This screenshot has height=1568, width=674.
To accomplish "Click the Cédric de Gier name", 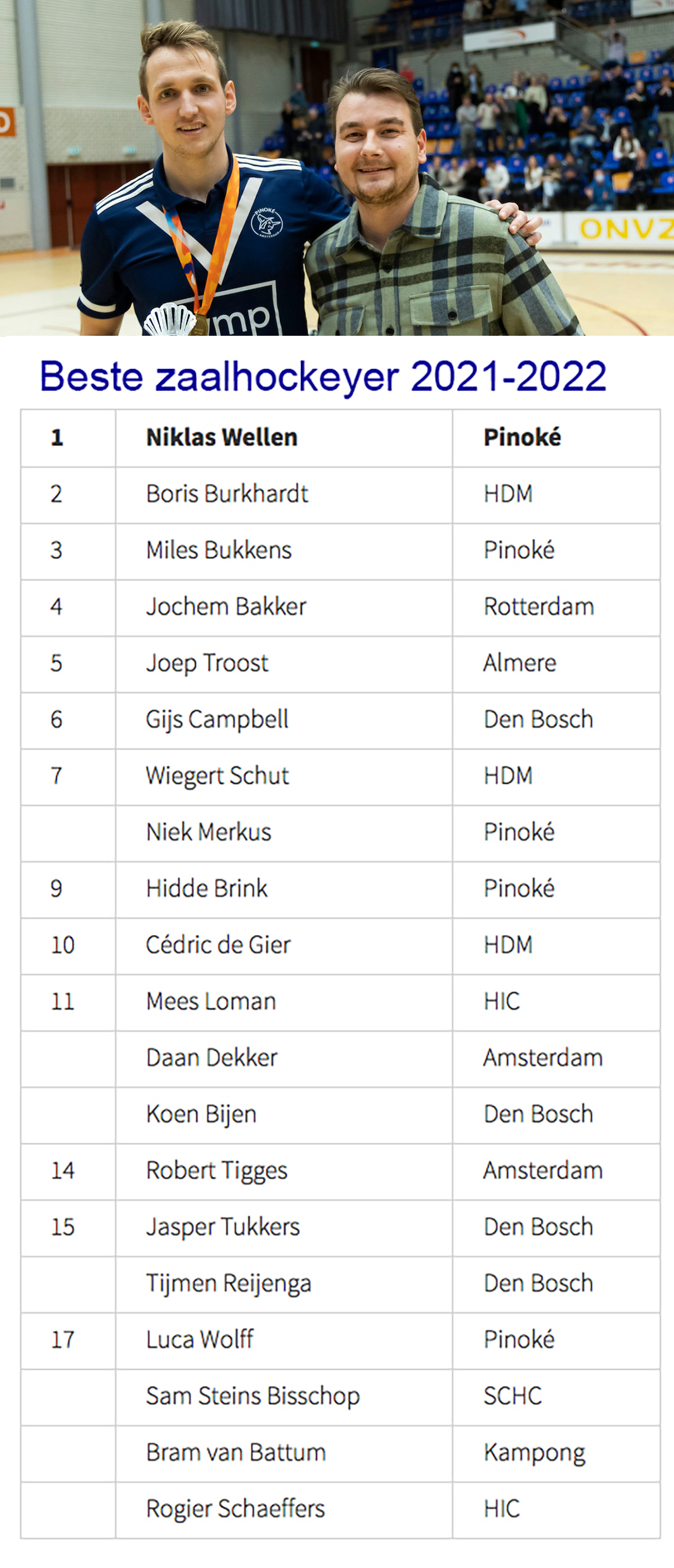I will pos(218,945).
